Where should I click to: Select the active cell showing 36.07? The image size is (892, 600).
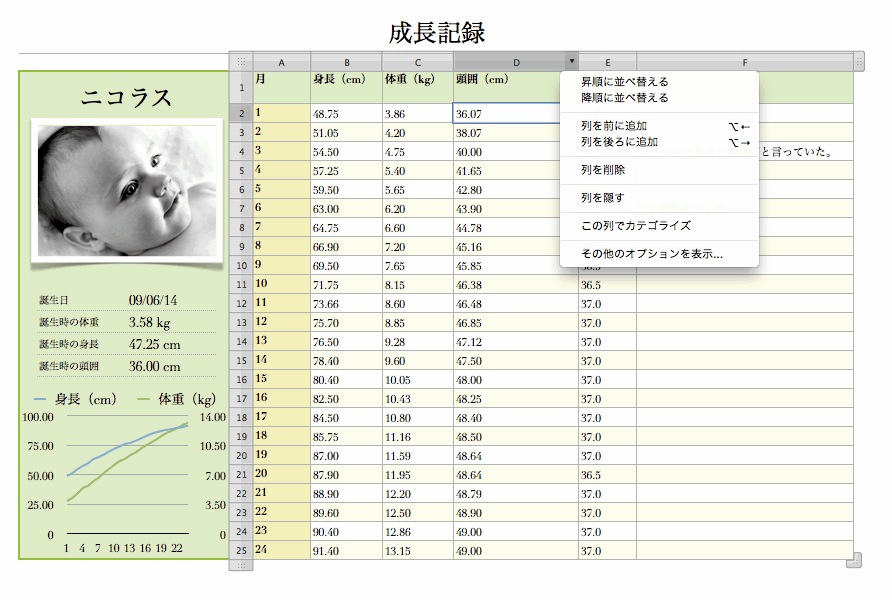506,113
